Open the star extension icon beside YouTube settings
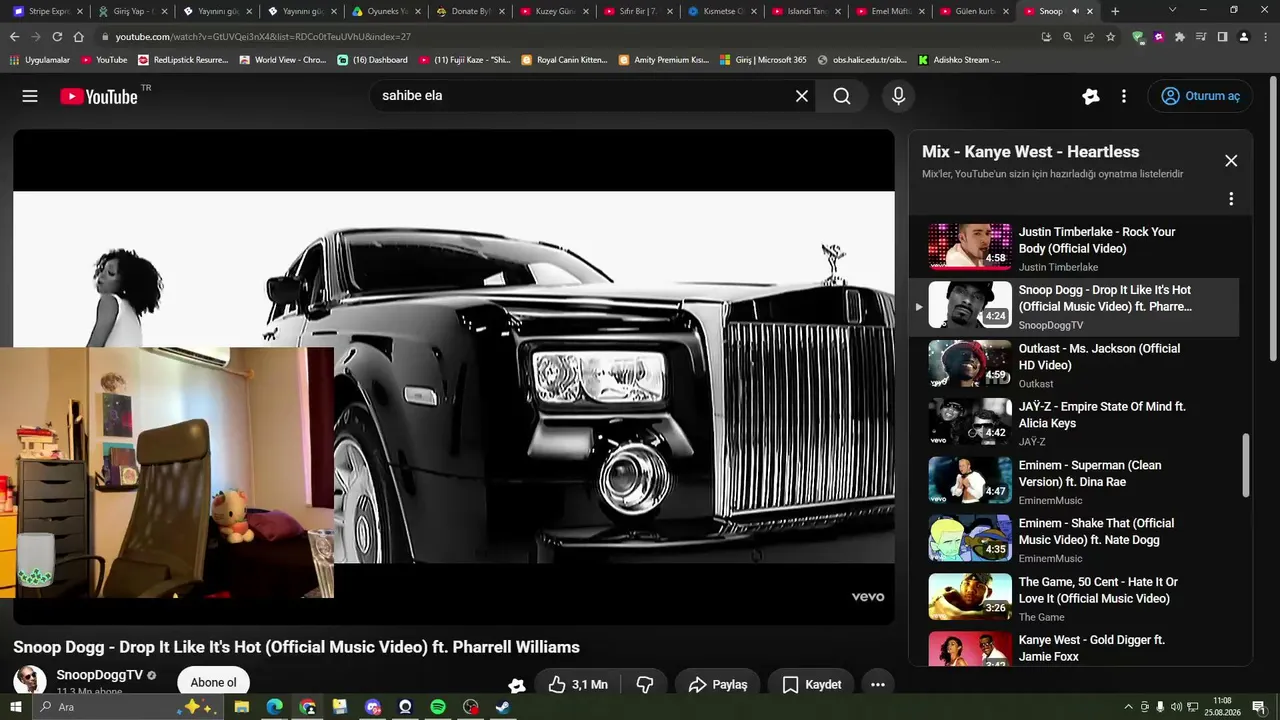 1091,96
